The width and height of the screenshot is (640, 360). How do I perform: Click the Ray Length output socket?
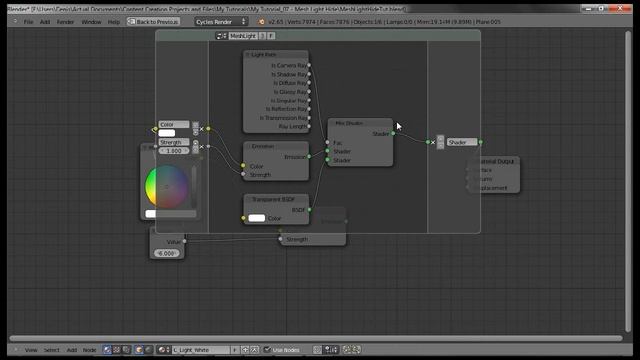(x=309, y=127)
